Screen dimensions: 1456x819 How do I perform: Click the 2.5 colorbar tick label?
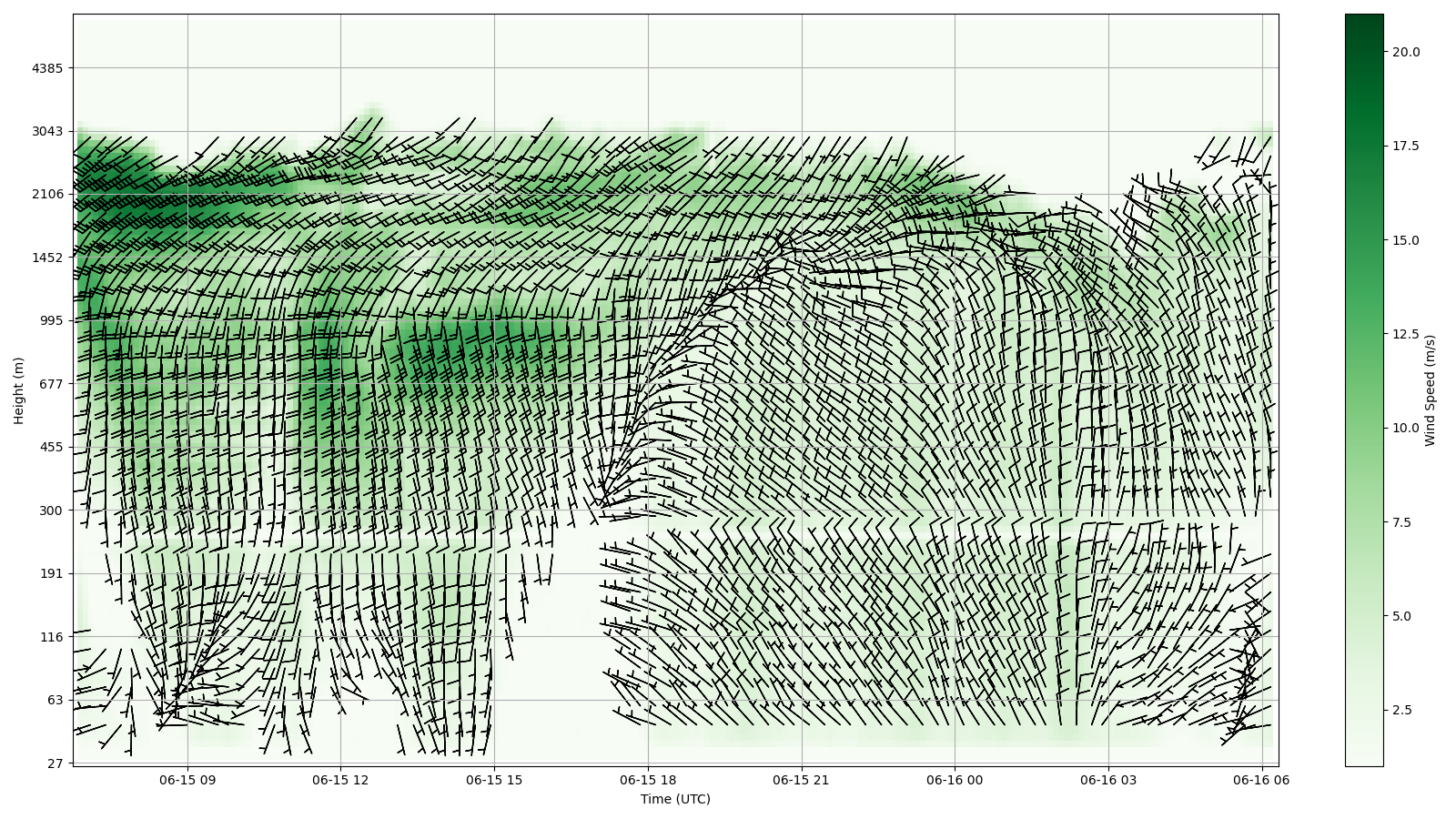pyautogui.click(x=1402, y=710)
